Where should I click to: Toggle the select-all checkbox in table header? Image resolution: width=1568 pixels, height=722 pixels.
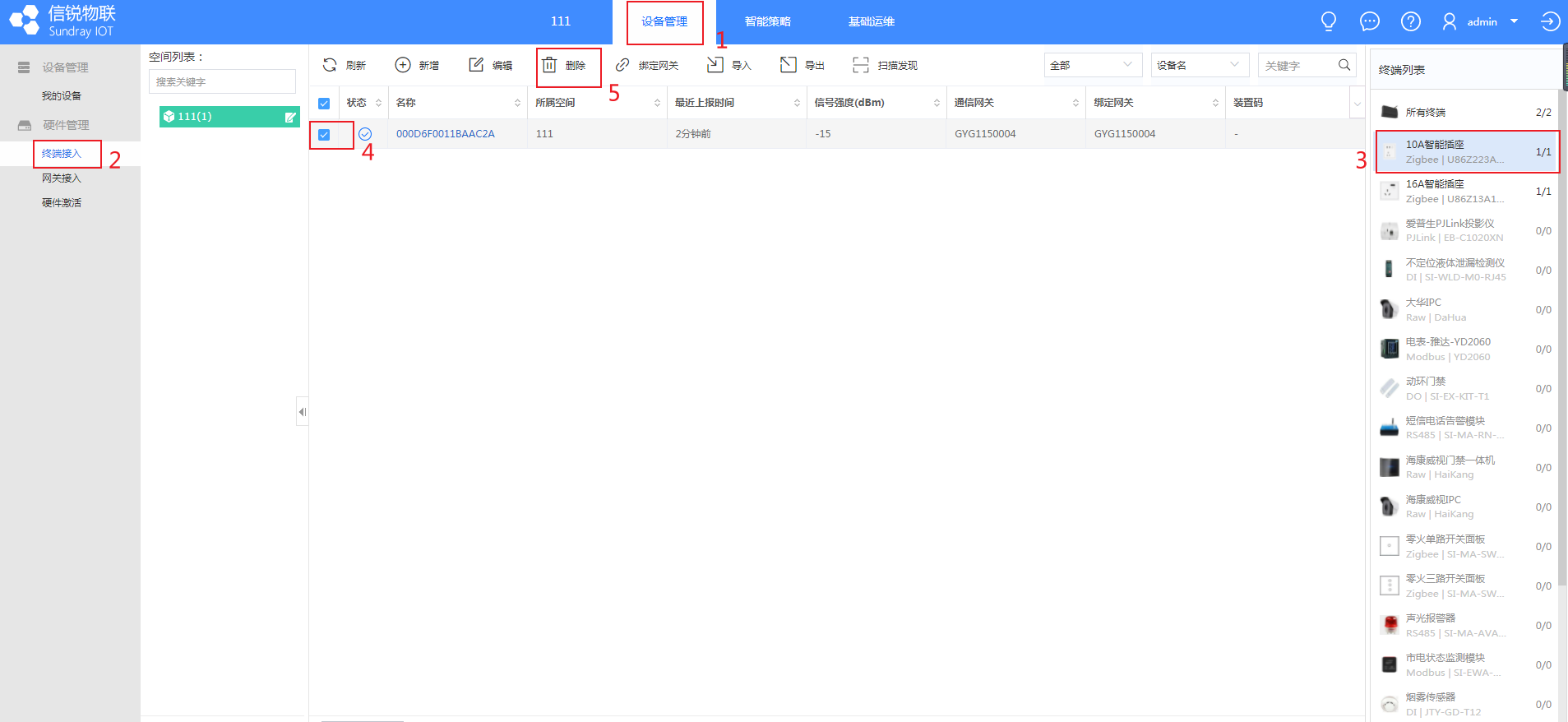(x=324, y=104)
